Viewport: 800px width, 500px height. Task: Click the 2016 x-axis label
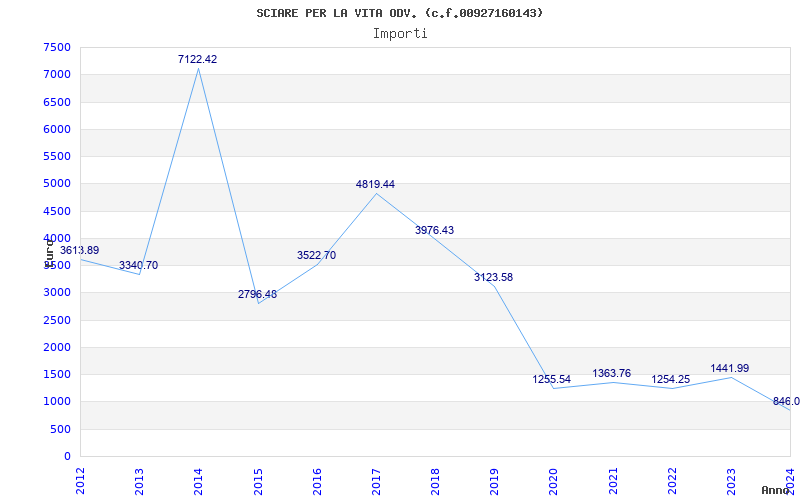[x=317, y=481]
